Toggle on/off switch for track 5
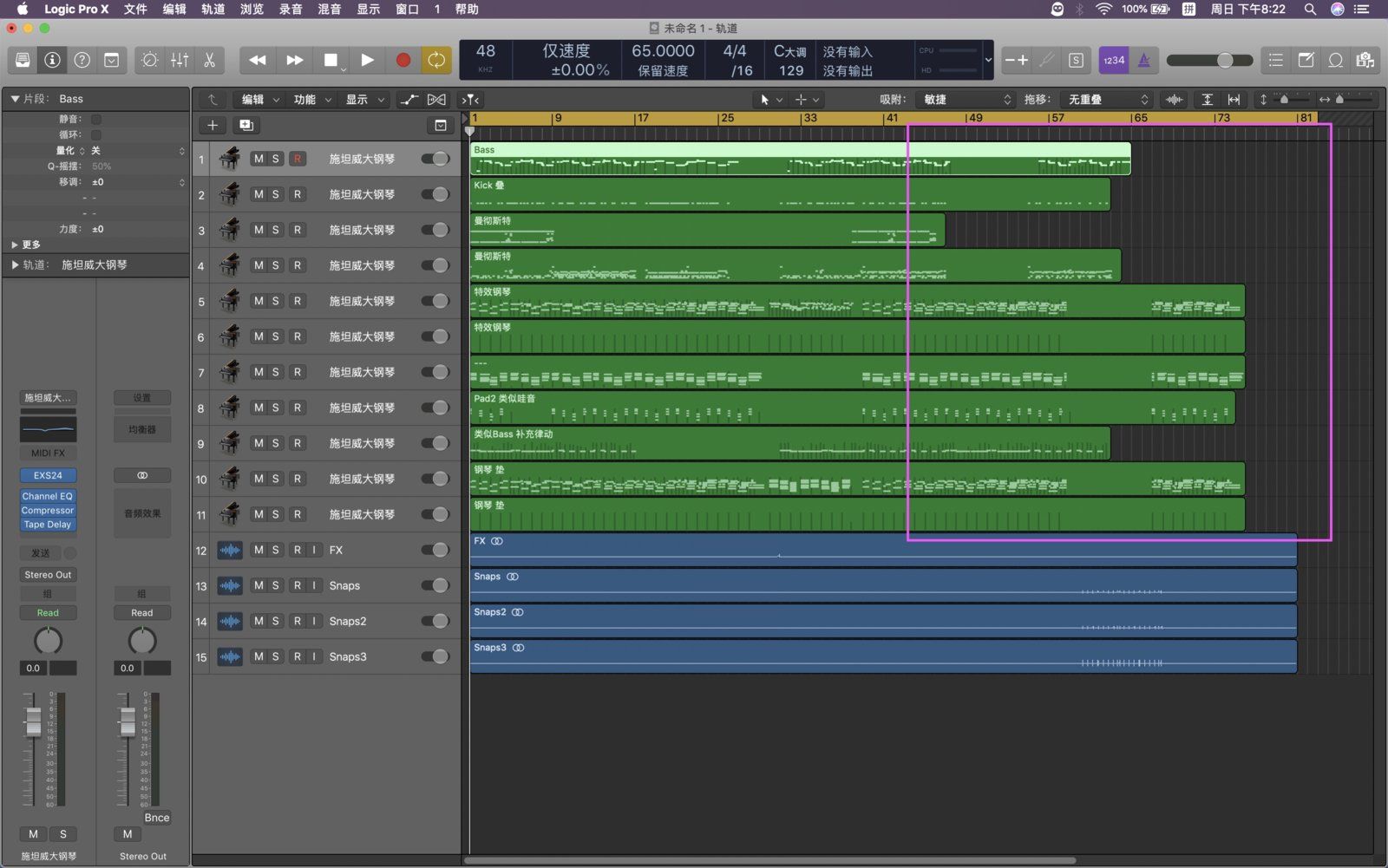The height and width of the screenshot is (868, 1388). [435, 301]
